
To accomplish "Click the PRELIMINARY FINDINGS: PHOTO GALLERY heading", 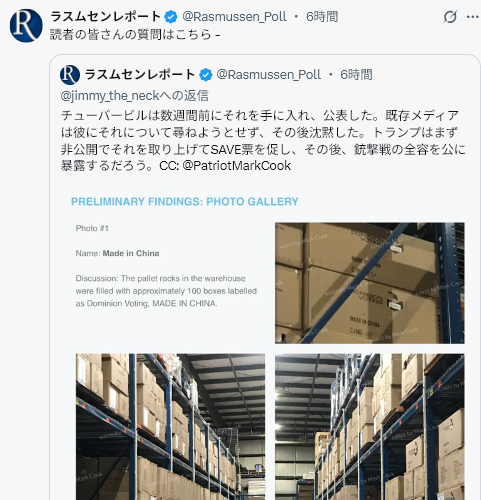I will pos(185,202).
